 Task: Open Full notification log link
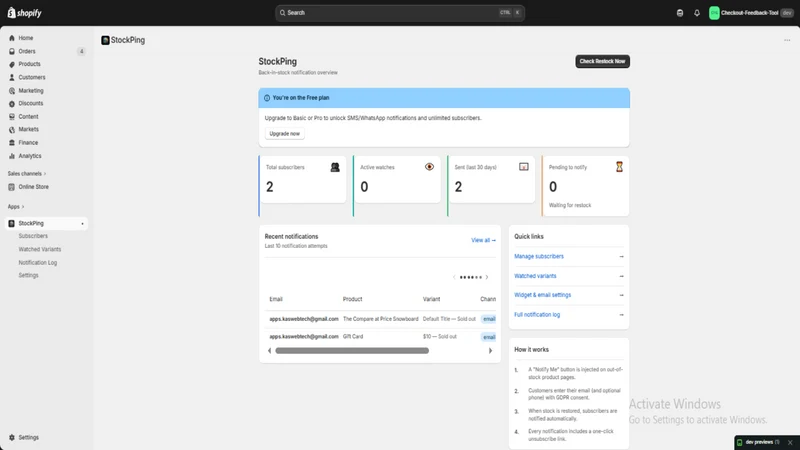pos(537,315)
